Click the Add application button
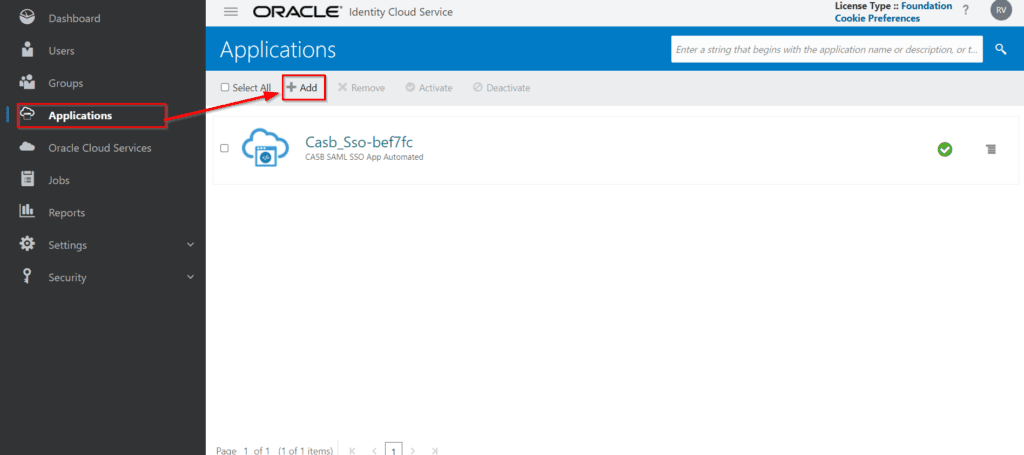 click(x=303, y=88)
